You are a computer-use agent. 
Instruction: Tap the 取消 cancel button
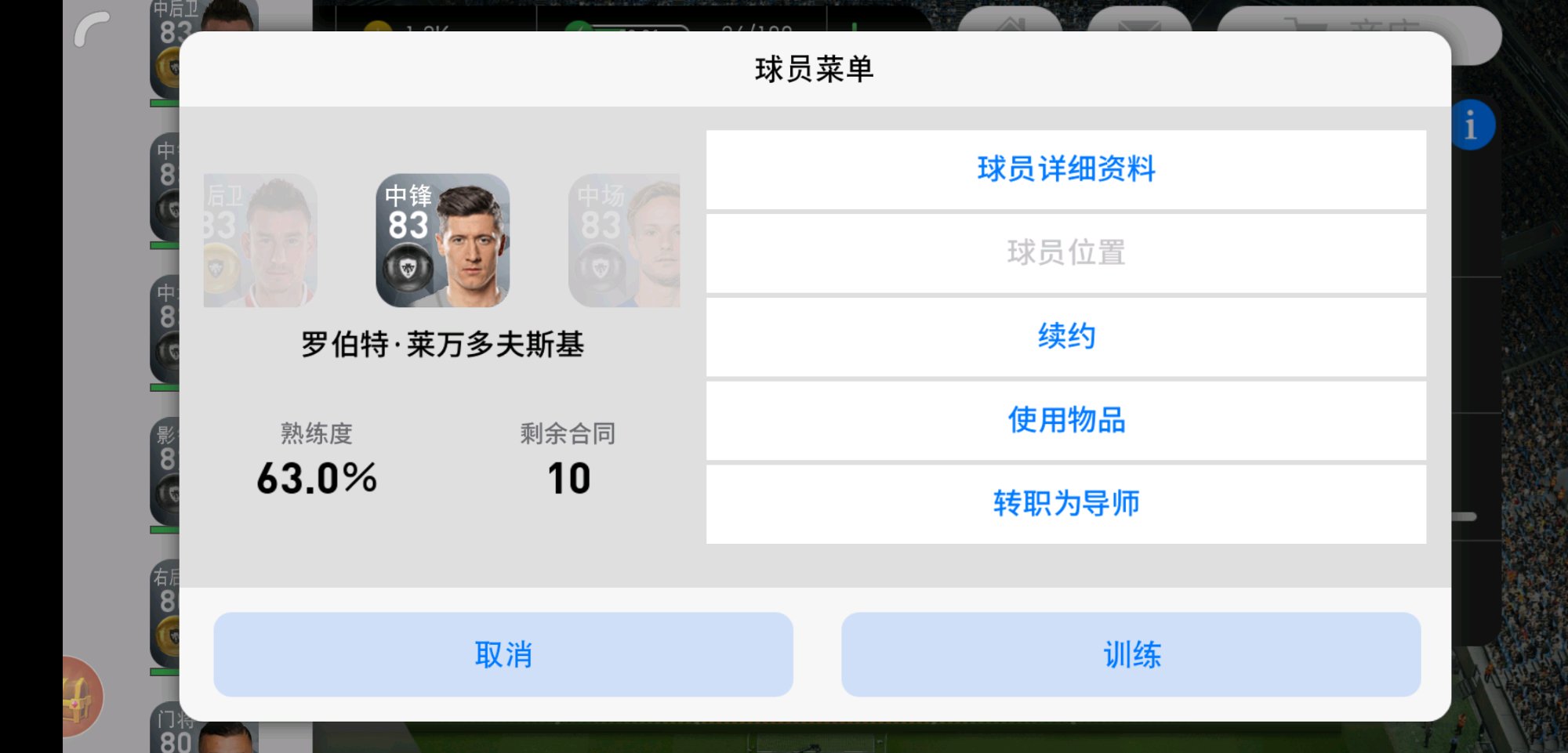pos(503,654)
